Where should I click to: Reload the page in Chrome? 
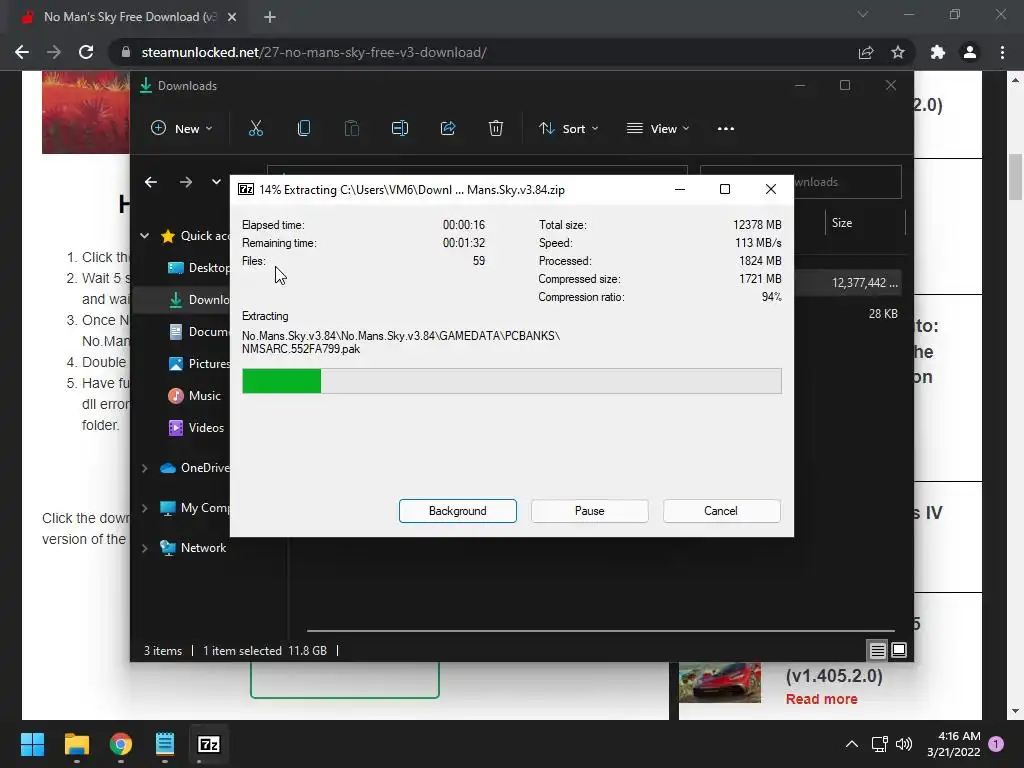(86, 52)
